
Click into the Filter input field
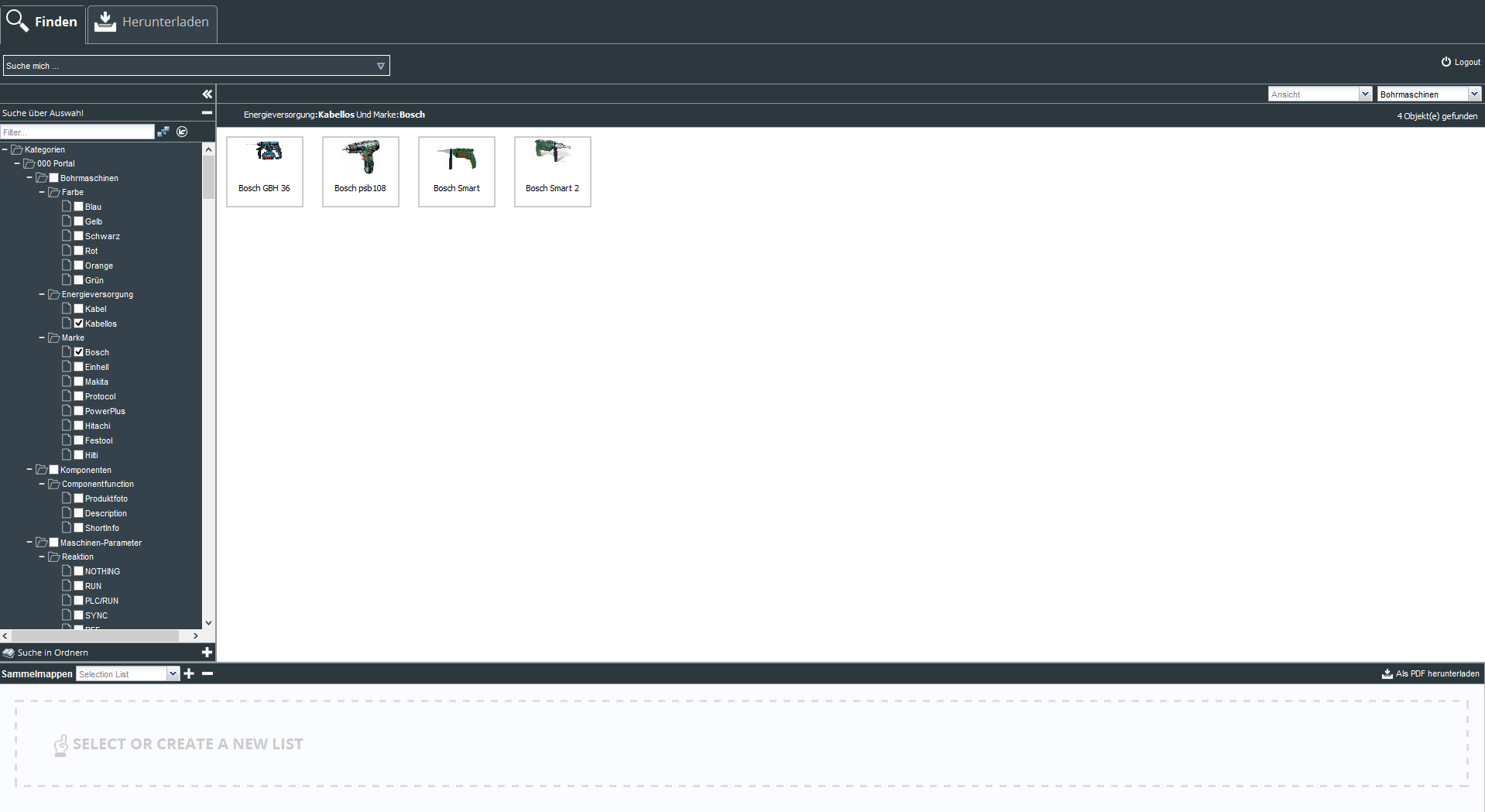pyautogui.click(x=77, y=132)
